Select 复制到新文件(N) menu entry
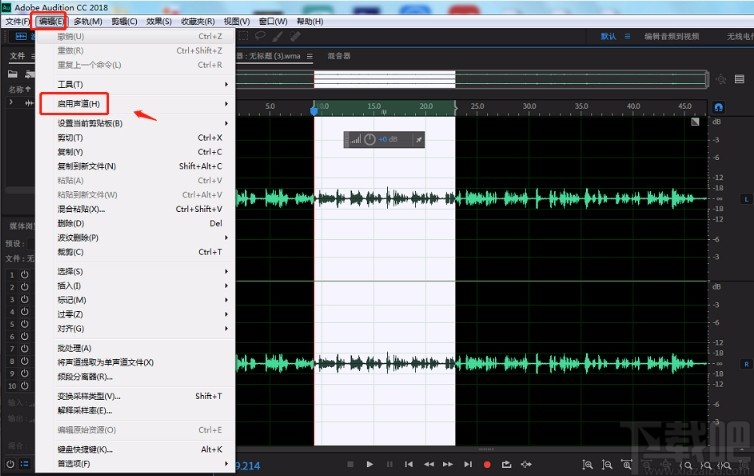Image resolution: width=754 pixels, height=476 pixels. coord(136,166)
